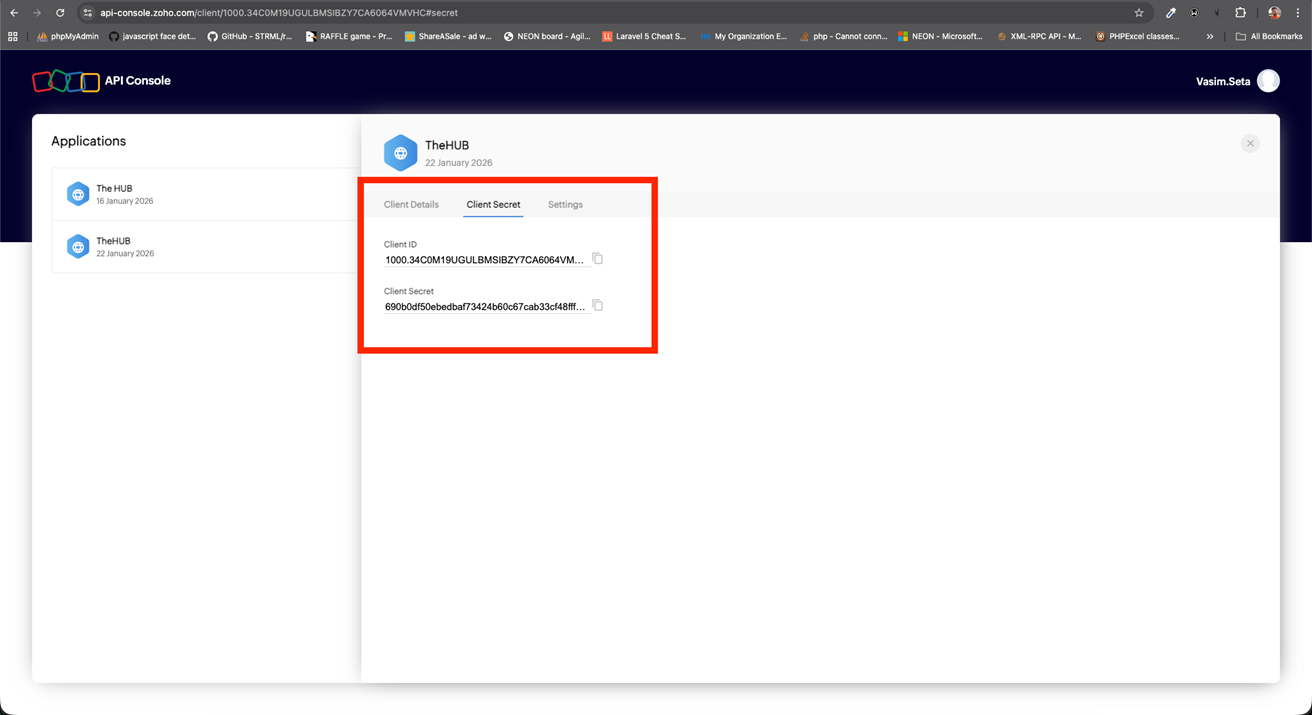Open the phpMyAdmin bookmark

click(x=68, y=37)
